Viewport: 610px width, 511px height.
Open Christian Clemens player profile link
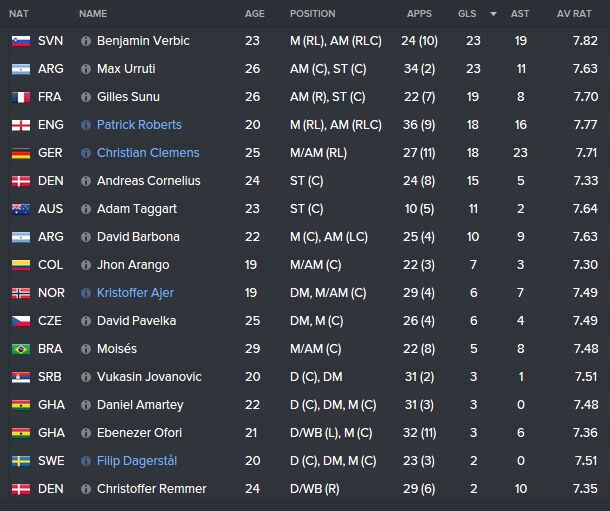[x=148, y=153]
